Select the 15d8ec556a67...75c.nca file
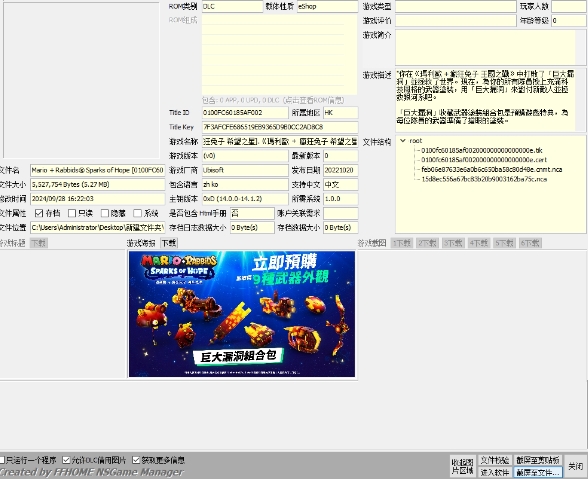588x479 pixels. pos(484,179)
